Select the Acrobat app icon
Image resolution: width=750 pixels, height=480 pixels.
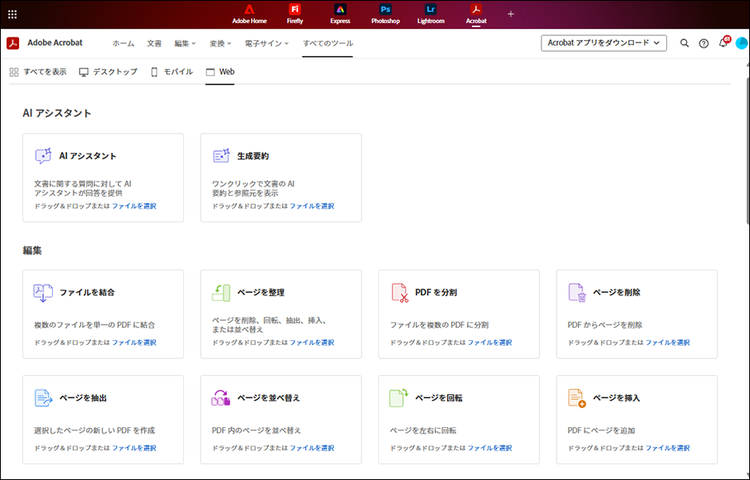pos(476,14)
